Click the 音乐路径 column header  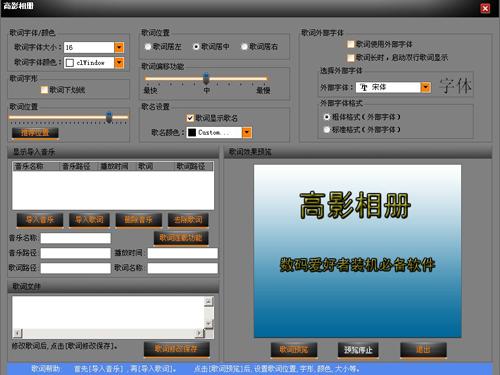click(x=79, y=166)
